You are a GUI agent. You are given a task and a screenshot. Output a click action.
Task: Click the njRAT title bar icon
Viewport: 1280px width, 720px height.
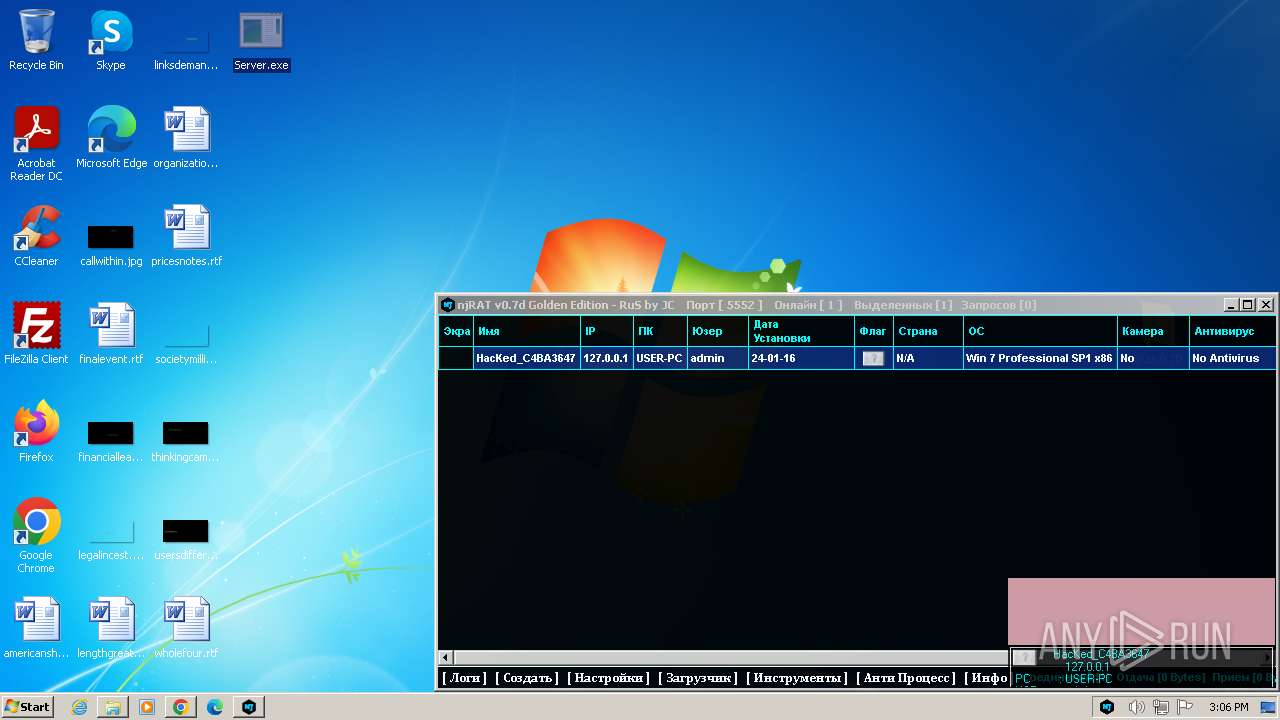[x=448, y=305]
